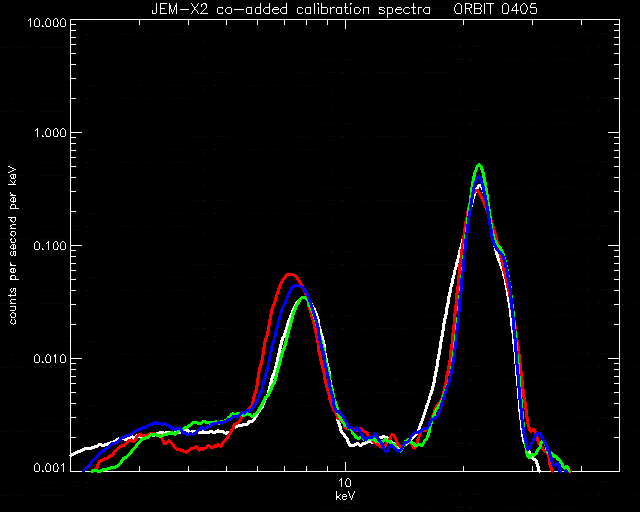The height and width of the screenshot is (512, 640).
Task: Click the 10 x-axis tick label
Action: 345,483
